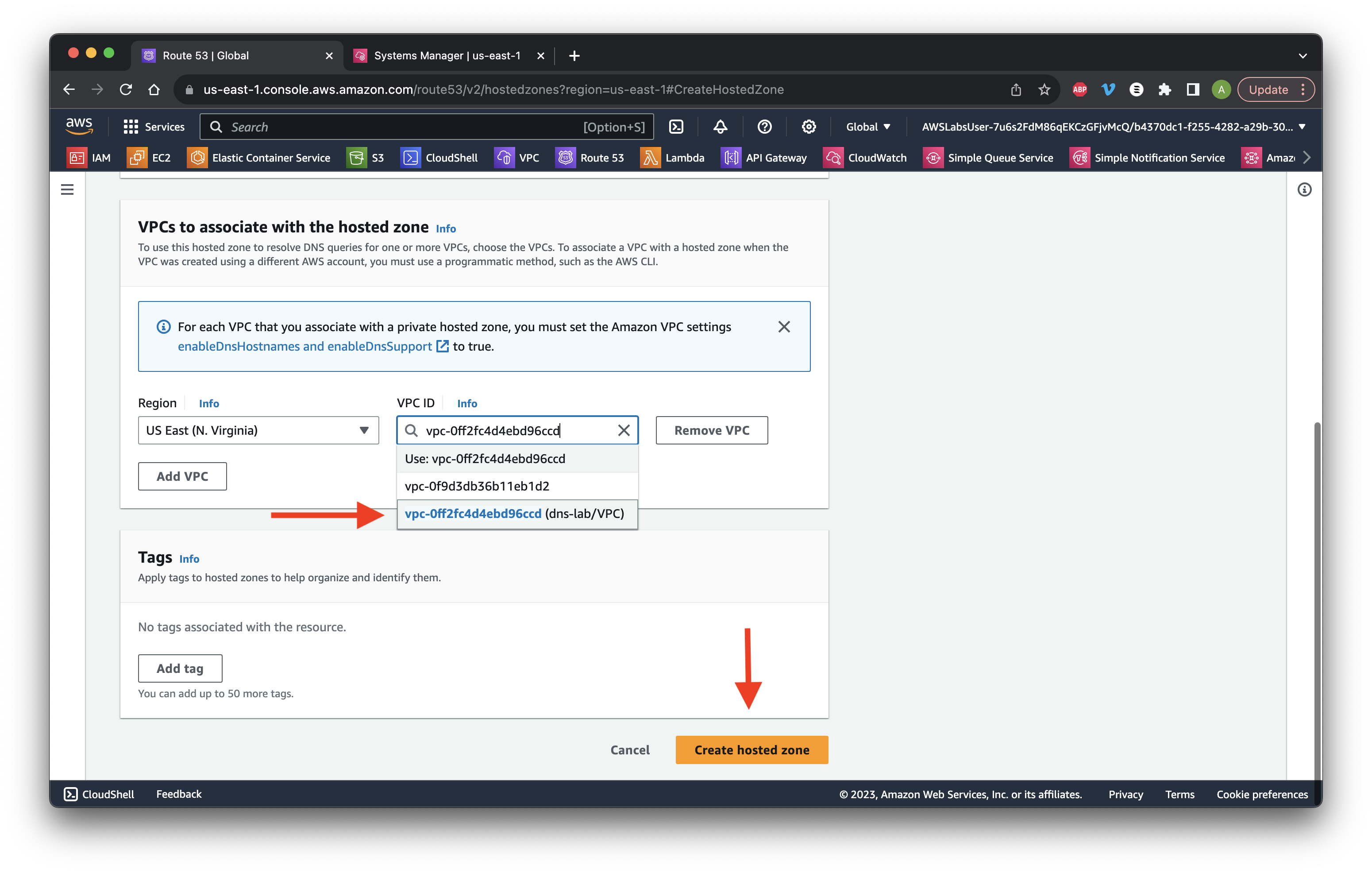Open Info link next to VPC ID label
1372x873 pixels.
(466, 403)
